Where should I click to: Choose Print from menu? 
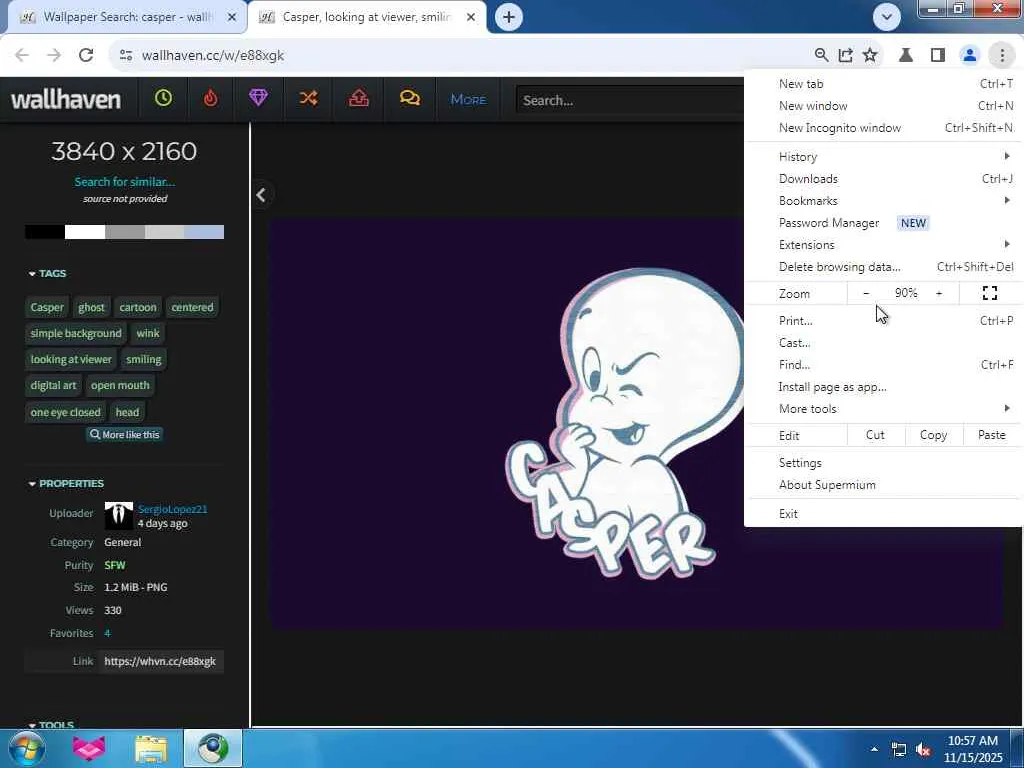click(883, 321)
